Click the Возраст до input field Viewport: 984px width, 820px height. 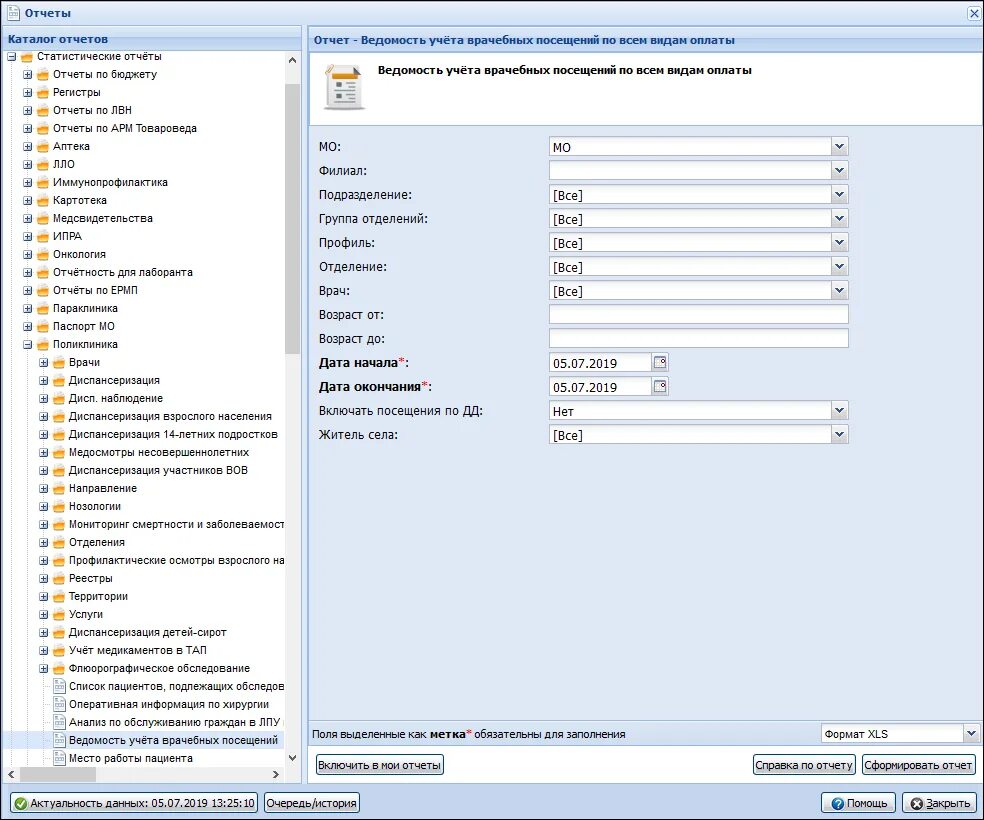[x=698, y=338]
